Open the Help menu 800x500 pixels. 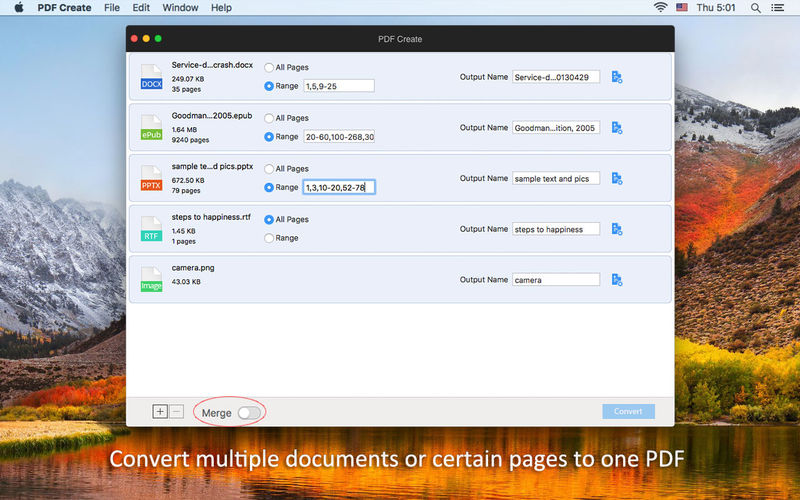[x=221, y=8]
